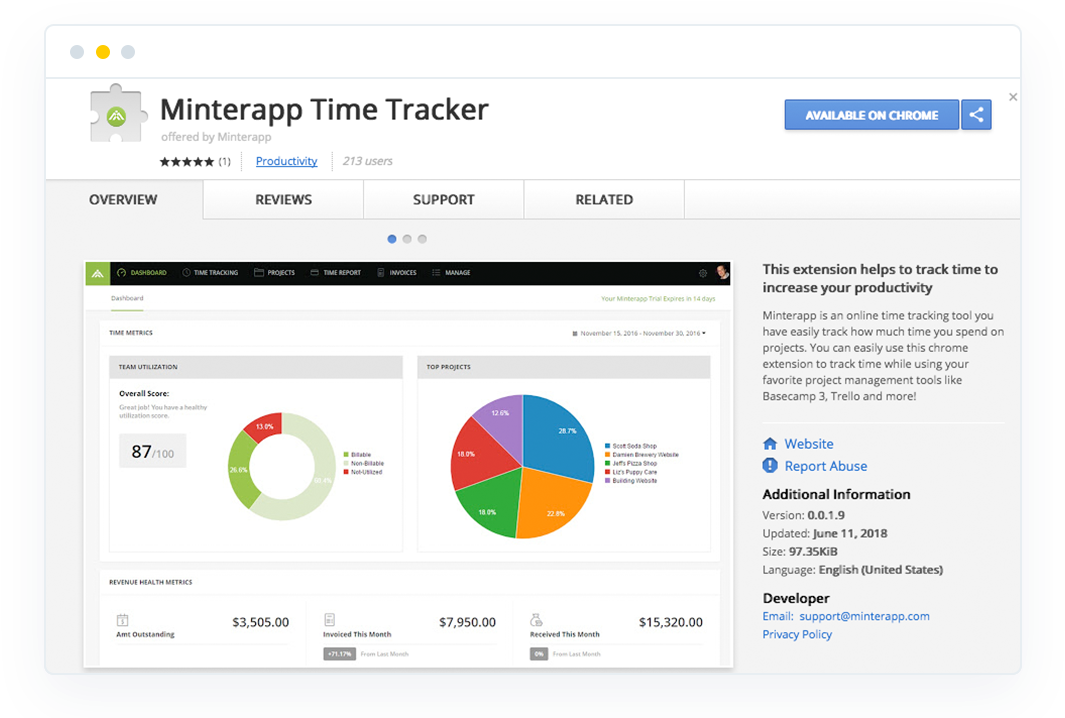Open Time Tracking in the navbar
The image size is (1065, 718).
click(210, 272)
